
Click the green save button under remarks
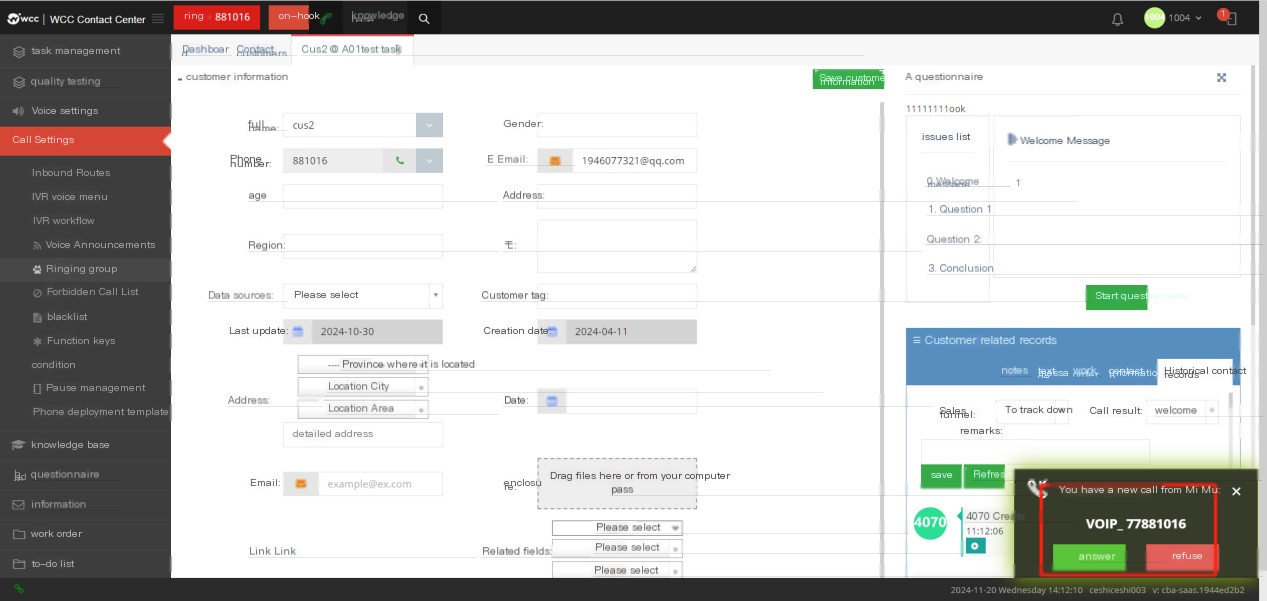coord(941,476)
